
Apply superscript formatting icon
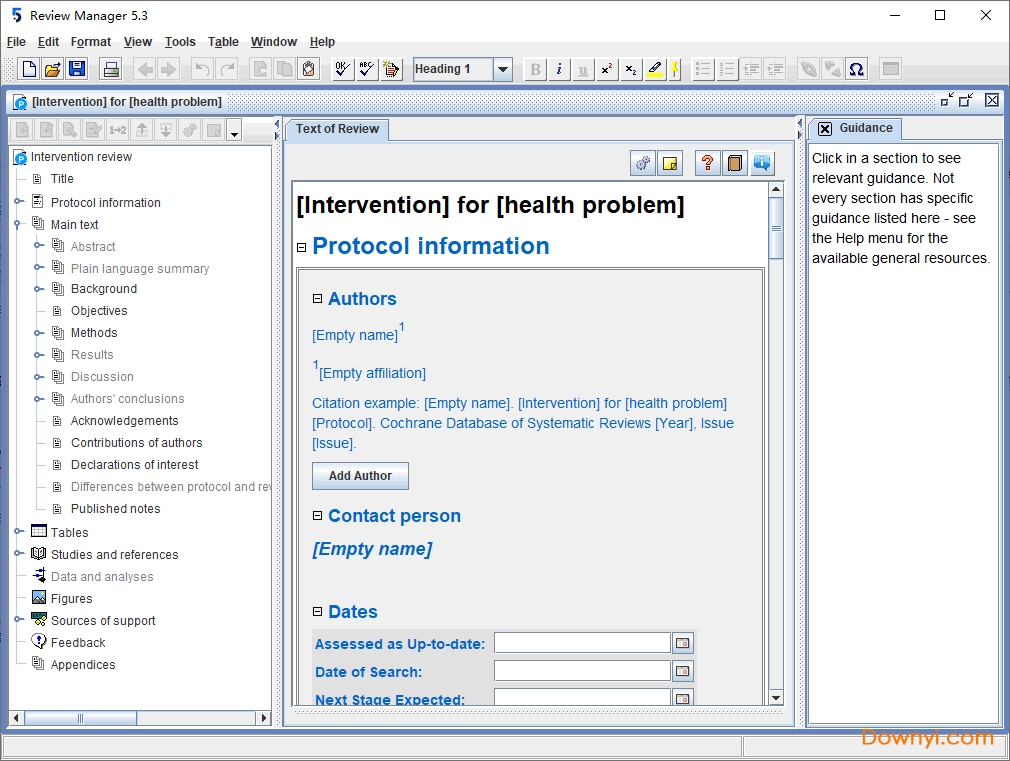[607, 69]
